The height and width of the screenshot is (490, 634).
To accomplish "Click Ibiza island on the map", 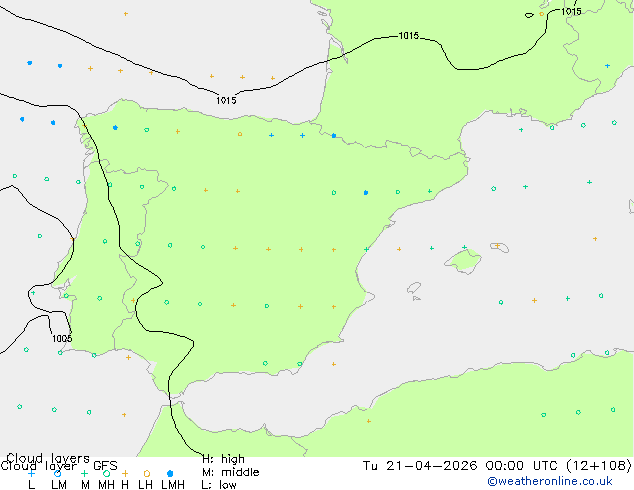I will click(x=414, y=288).
